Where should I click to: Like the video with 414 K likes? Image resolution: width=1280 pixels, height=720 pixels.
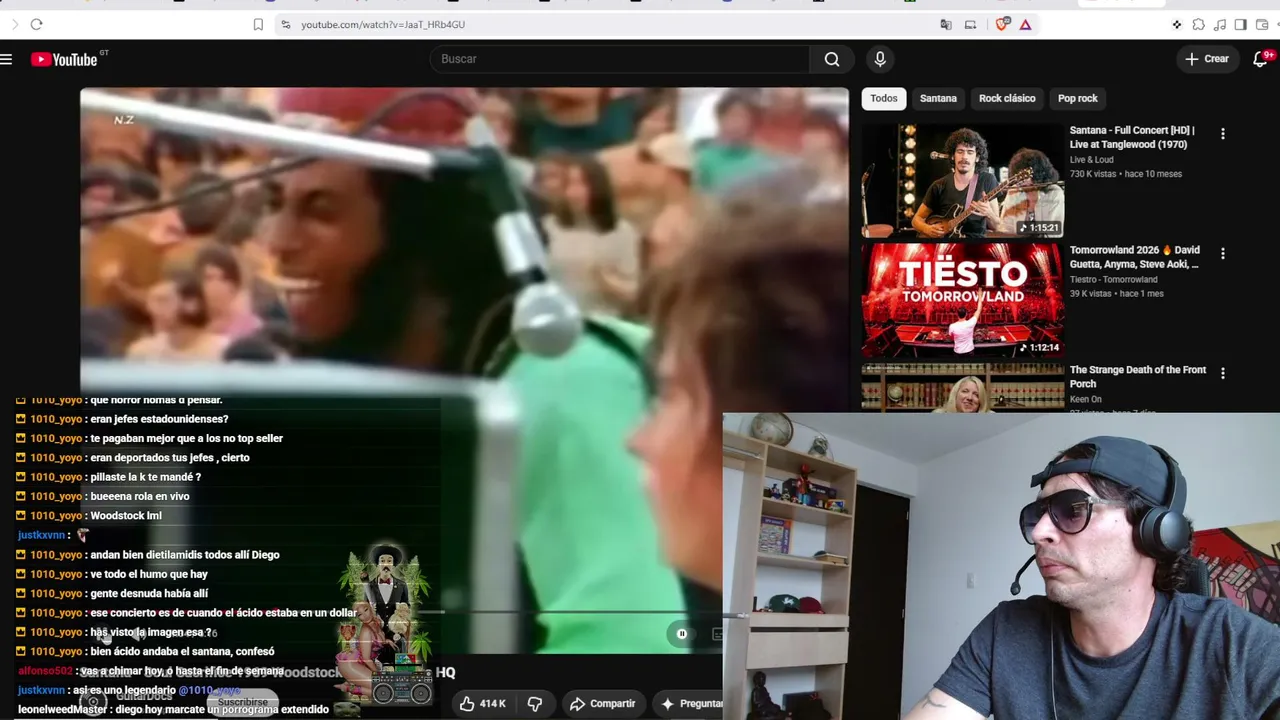[483, 704]
